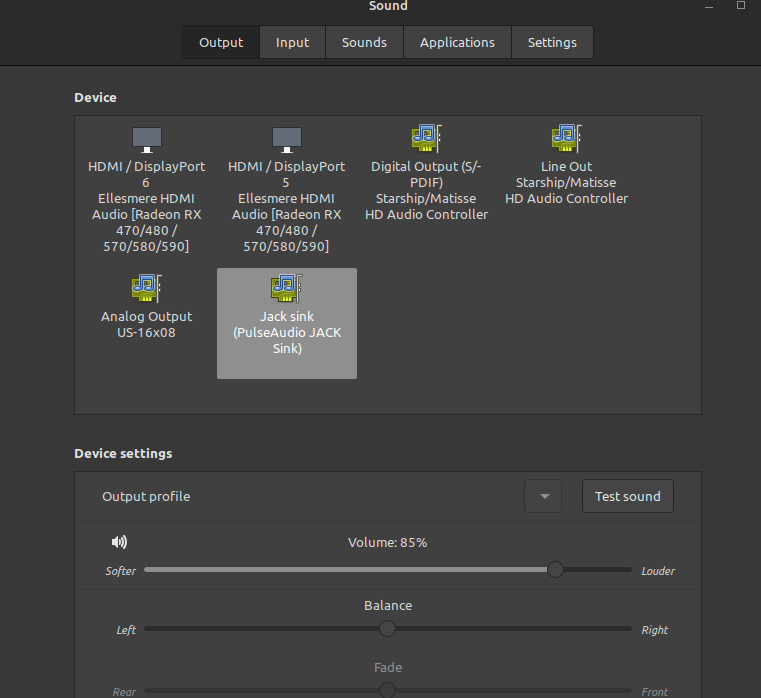Click the Test sound button
The height and width of the screenshot is (698, 761).
coord(628,496)
